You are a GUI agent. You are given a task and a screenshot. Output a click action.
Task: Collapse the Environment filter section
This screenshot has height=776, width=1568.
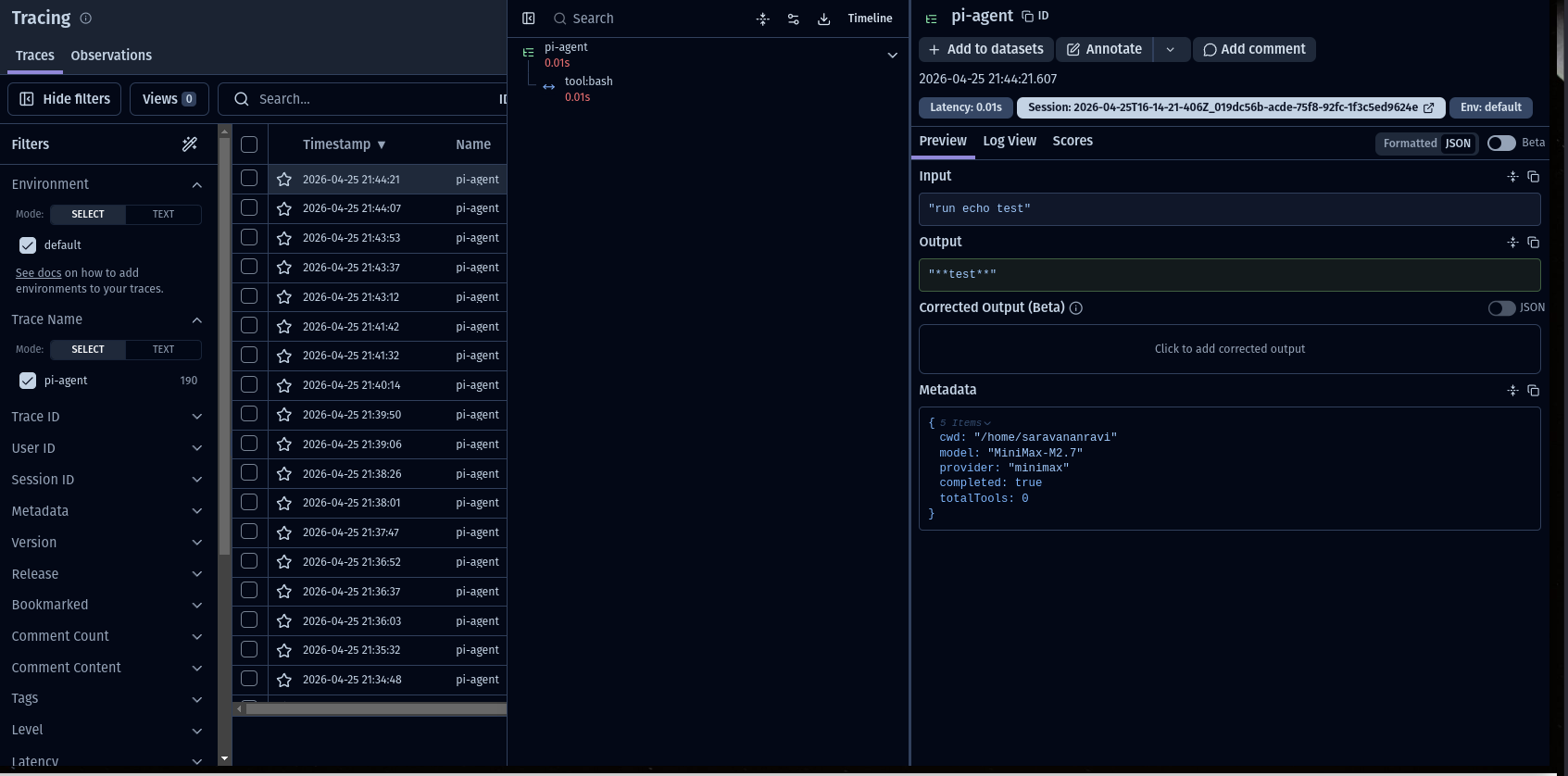tap(196, 185)
